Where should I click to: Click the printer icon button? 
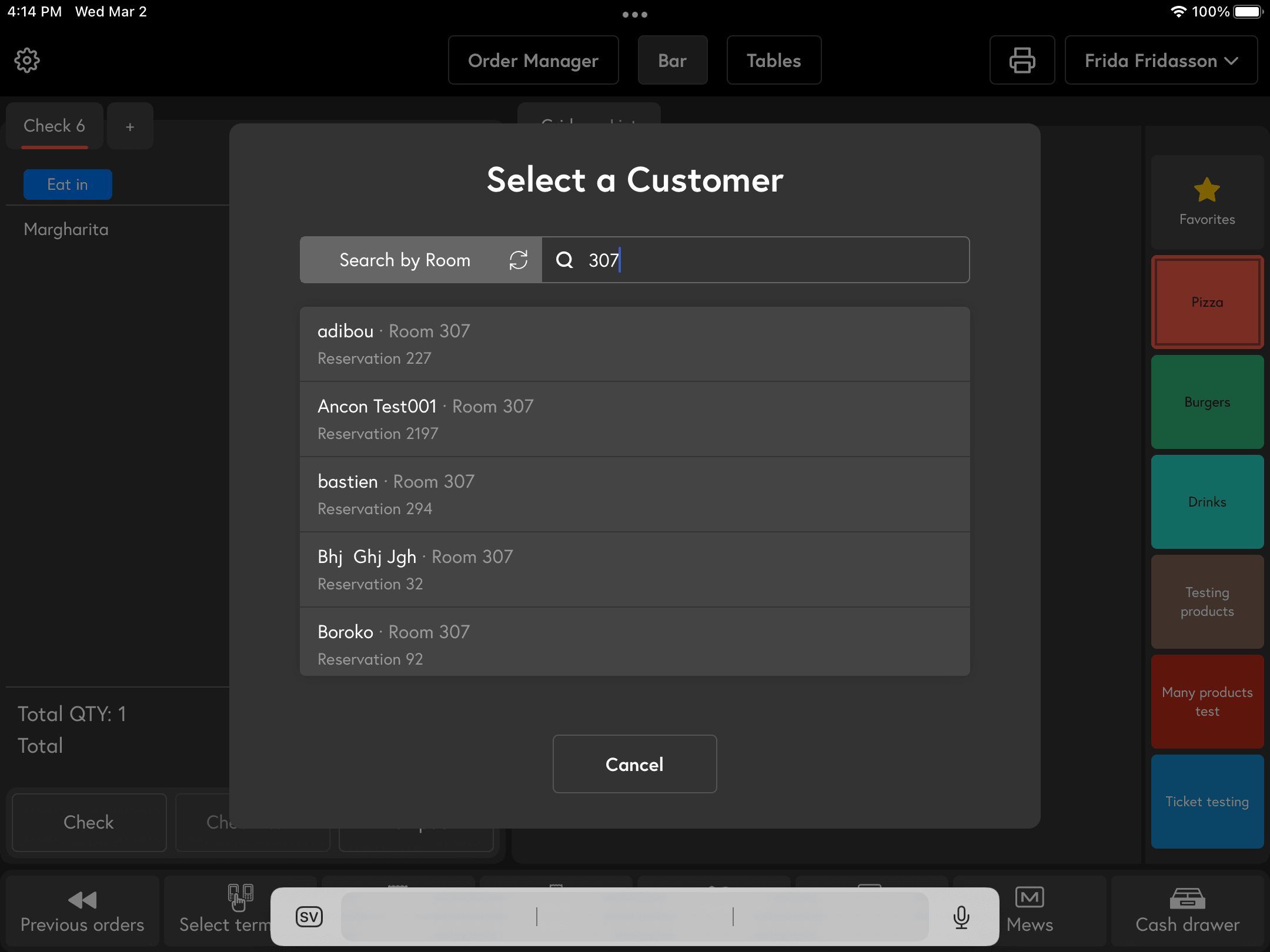point(1022,60)
